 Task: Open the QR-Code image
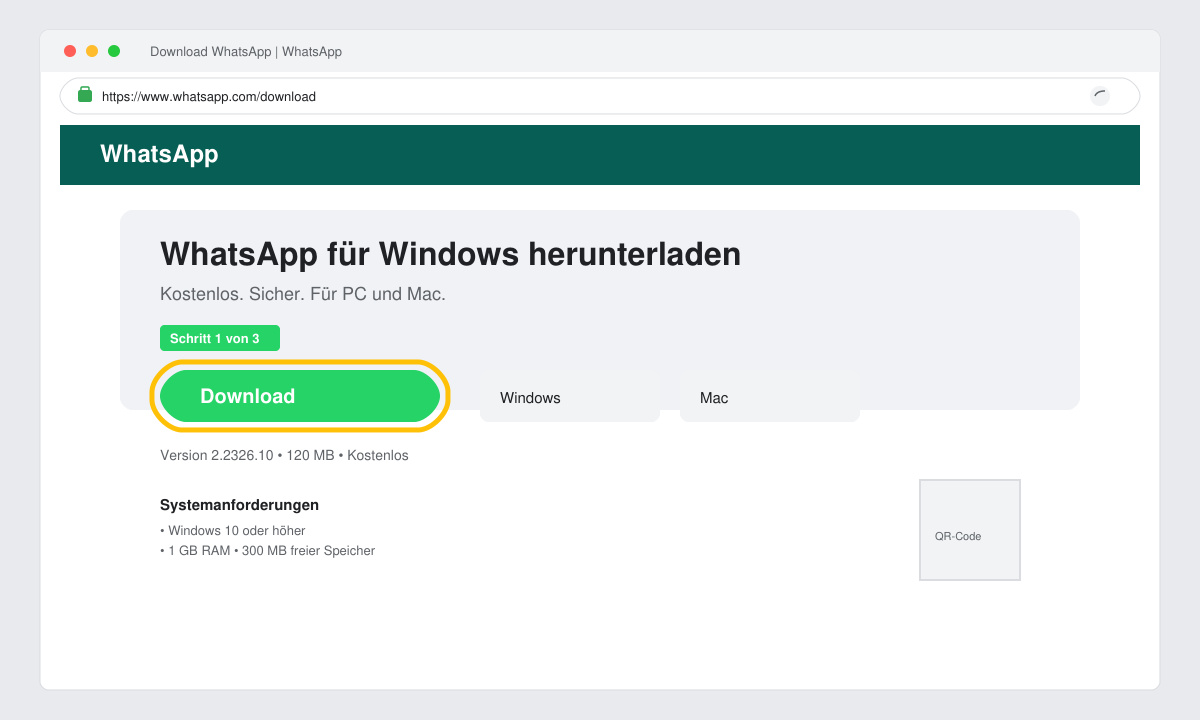click(x=970, y=530)
